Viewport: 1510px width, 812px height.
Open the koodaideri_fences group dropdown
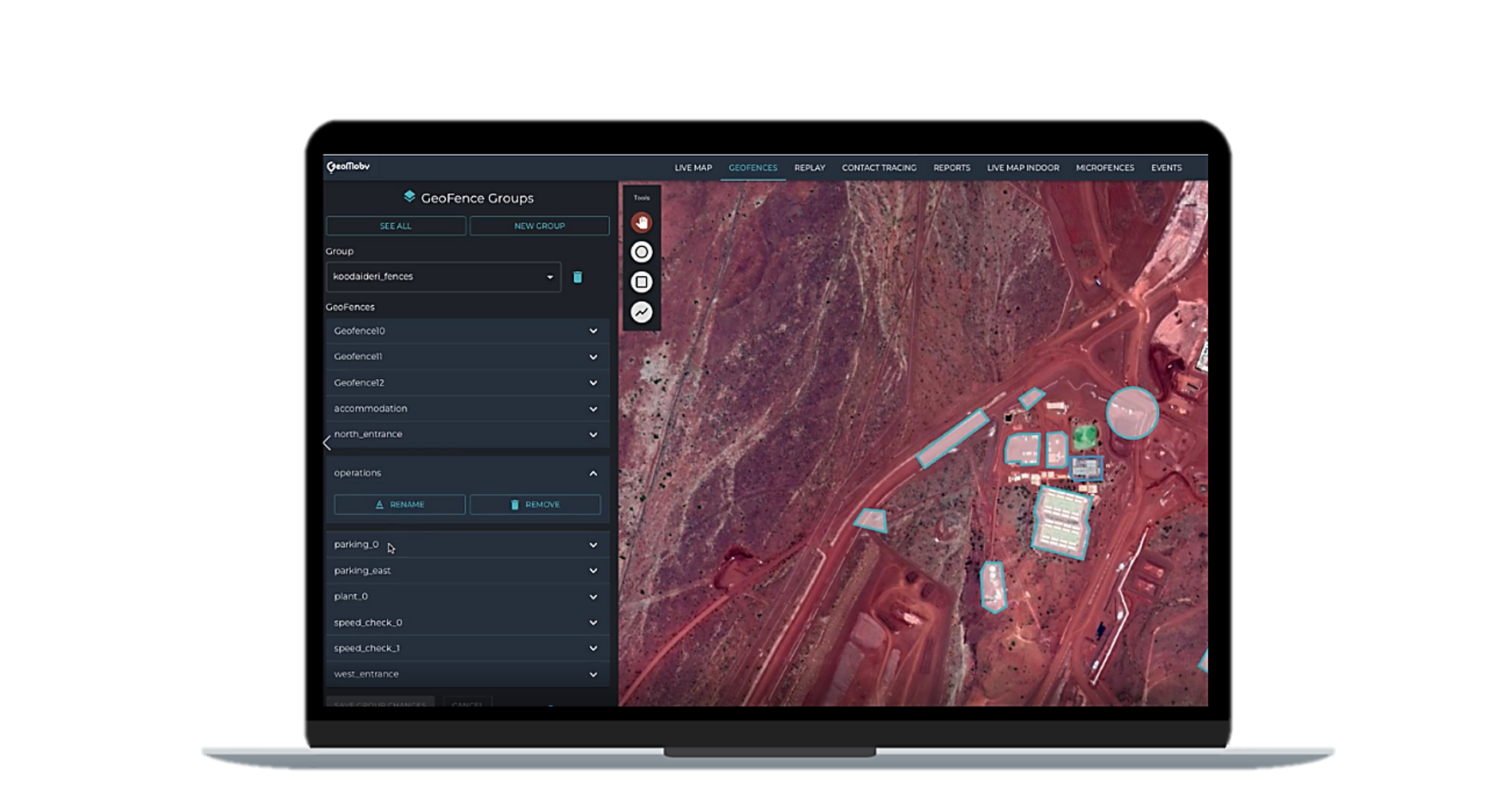point(444,277)
